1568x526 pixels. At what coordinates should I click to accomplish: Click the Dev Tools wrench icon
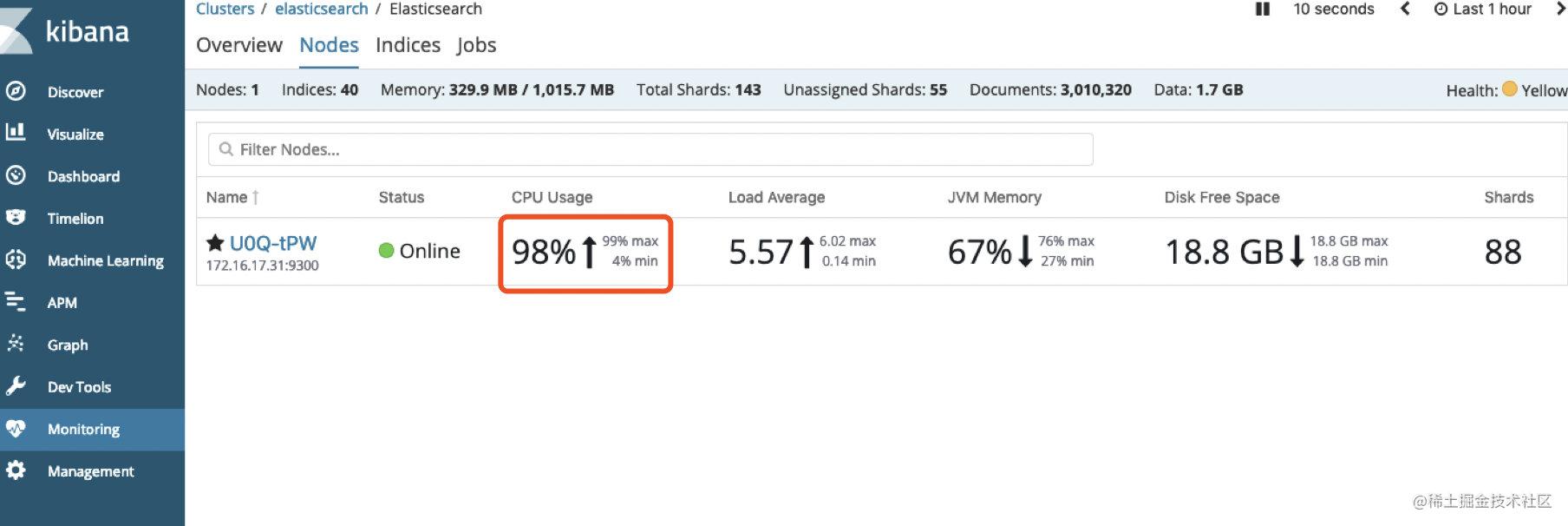coord(16,385)
